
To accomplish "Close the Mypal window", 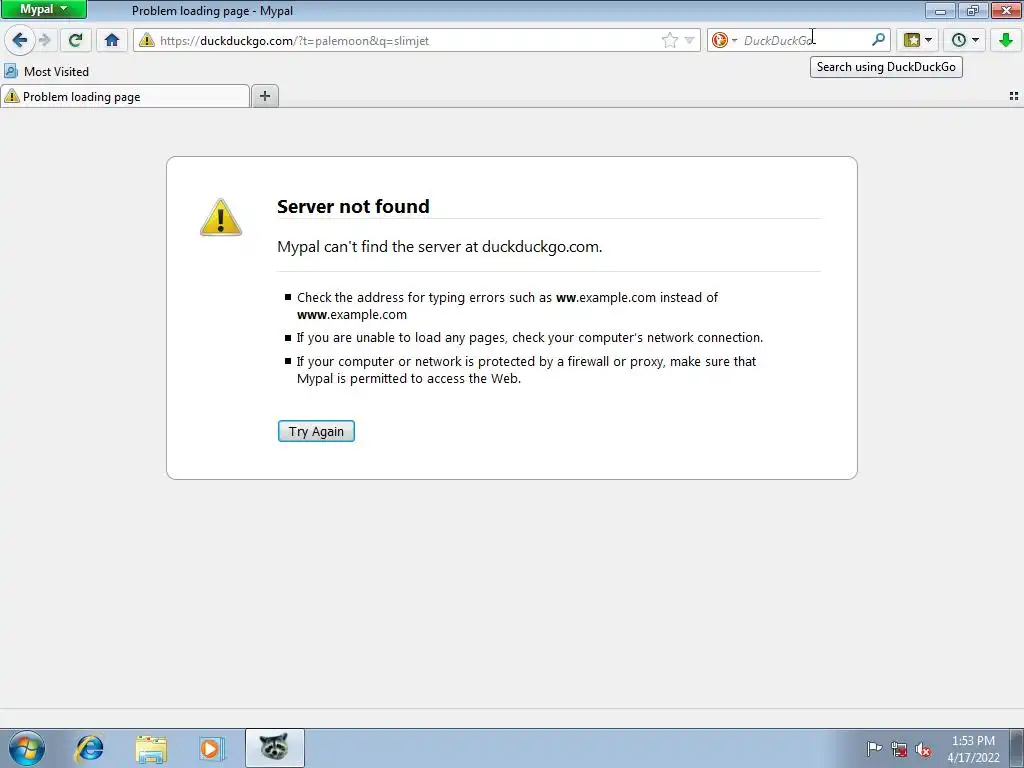I will 1006,10.
